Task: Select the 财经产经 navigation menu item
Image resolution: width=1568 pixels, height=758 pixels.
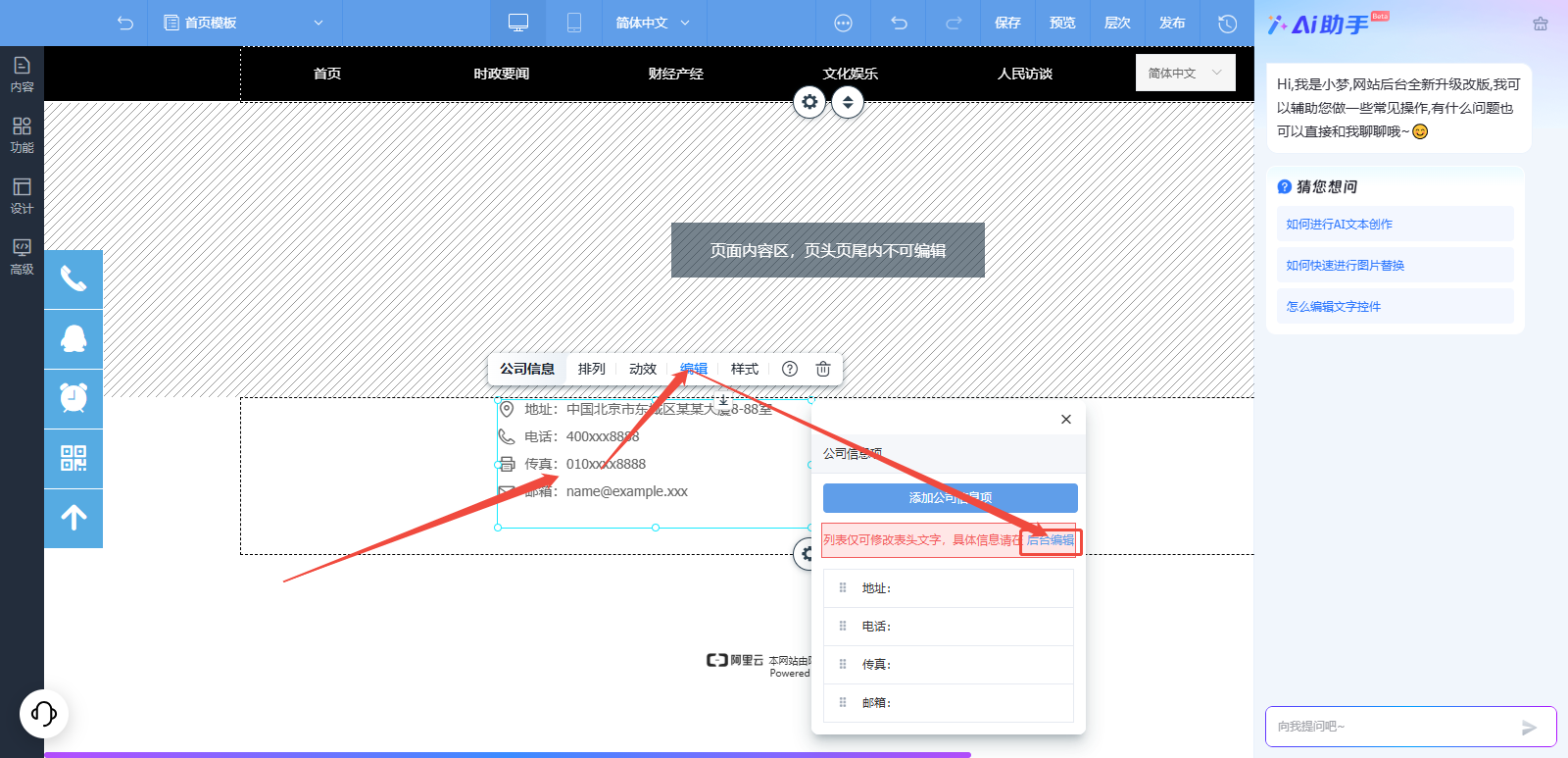Action: pyautogui.click(x=676, y=74)
